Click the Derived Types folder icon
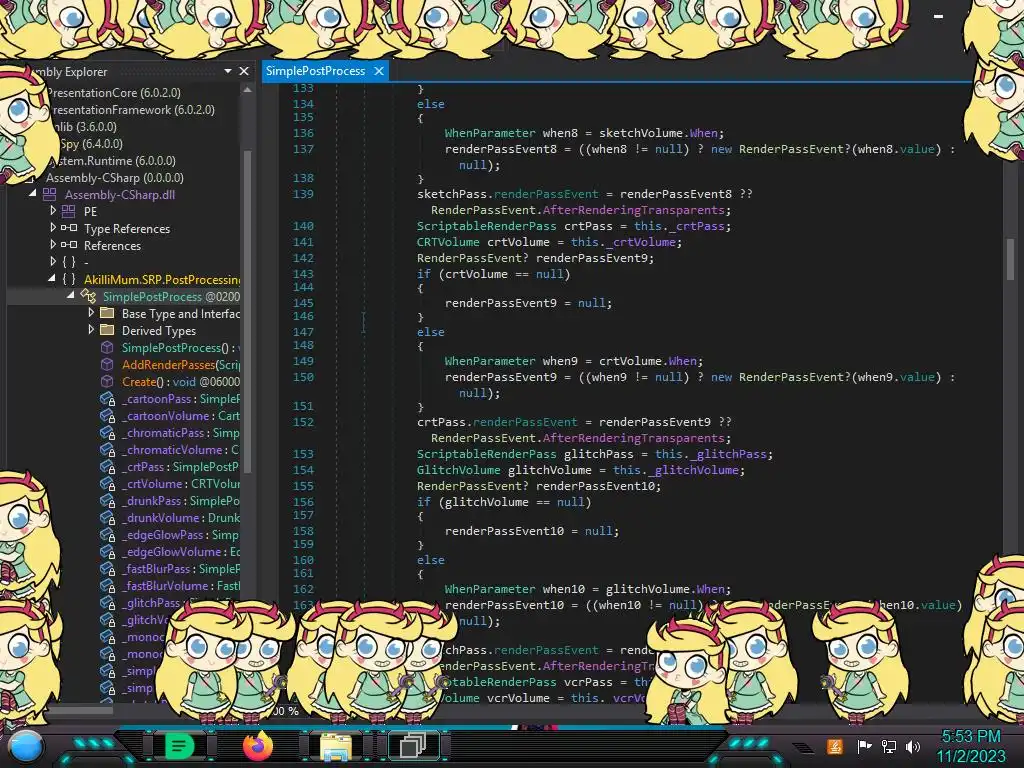The image size is (1024, 768). pyautogui.click(x=106, y=330)
